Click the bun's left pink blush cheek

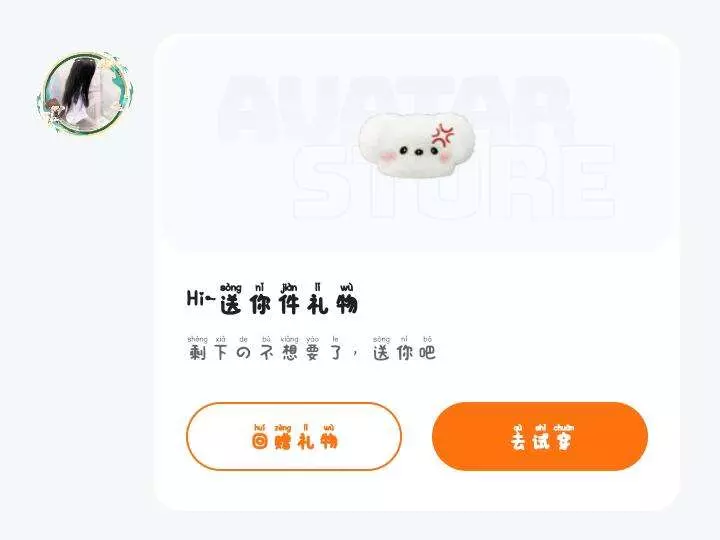(x=388, y=157)
